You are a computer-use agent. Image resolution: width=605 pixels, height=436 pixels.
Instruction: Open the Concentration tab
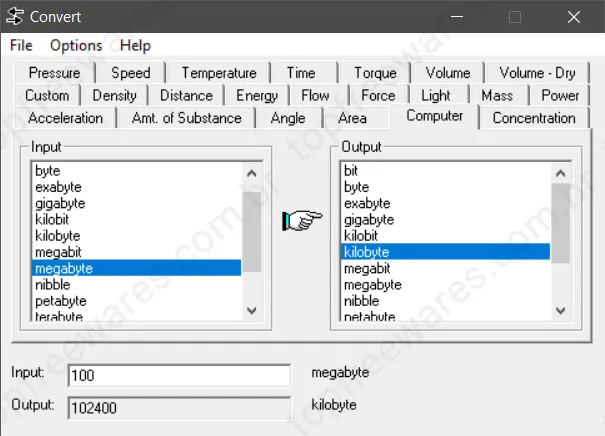(534, 118)
